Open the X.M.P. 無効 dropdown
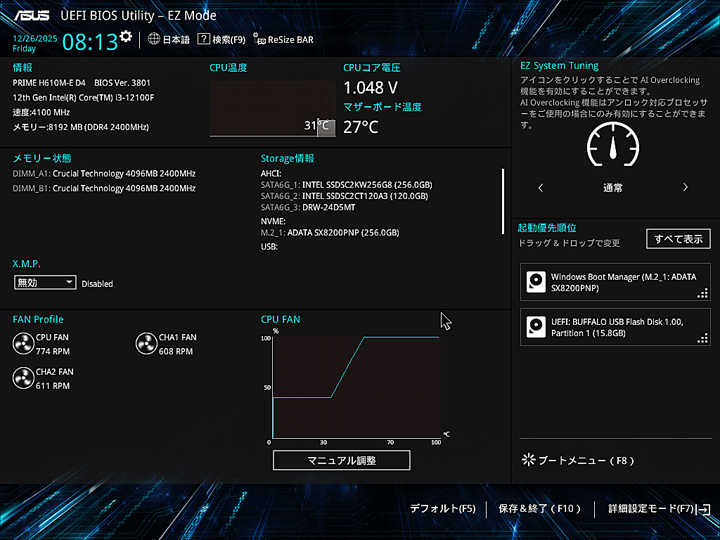The width and height of the screenshot is (720, 540). tap(45, 283)
